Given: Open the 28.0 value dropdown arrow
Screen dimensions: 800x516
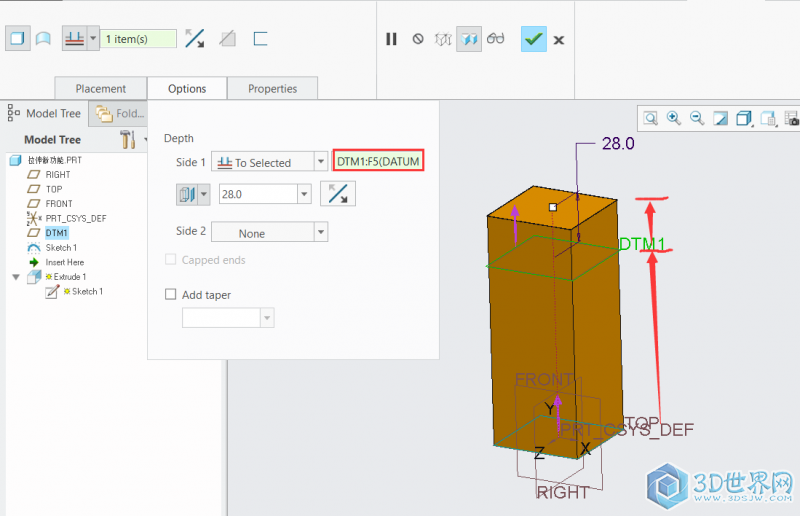Looking at the screenshot, I should point(304,194).
